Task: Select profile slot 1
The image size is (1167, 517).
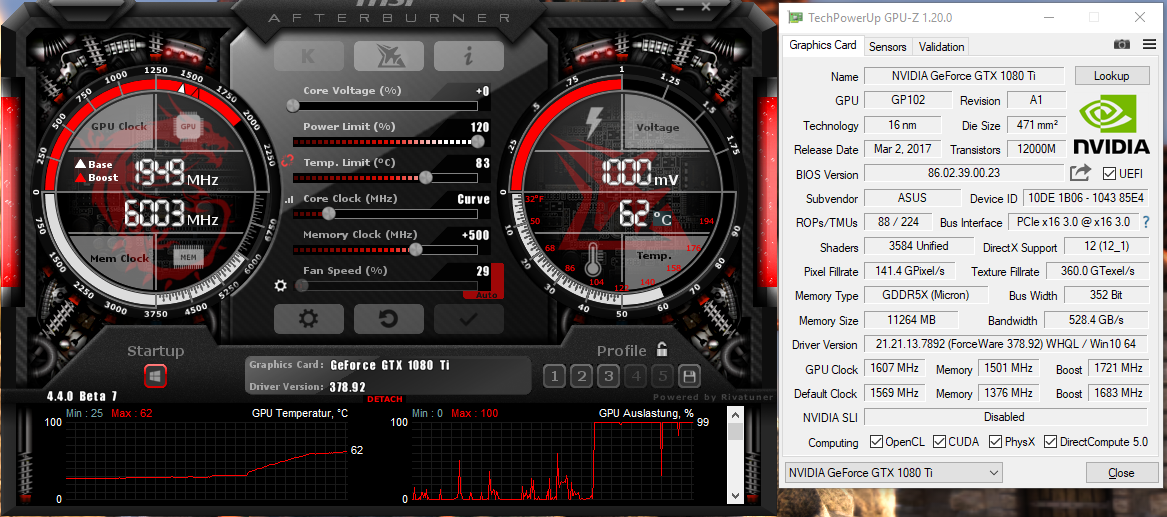Action: click(x=554, y=376)
